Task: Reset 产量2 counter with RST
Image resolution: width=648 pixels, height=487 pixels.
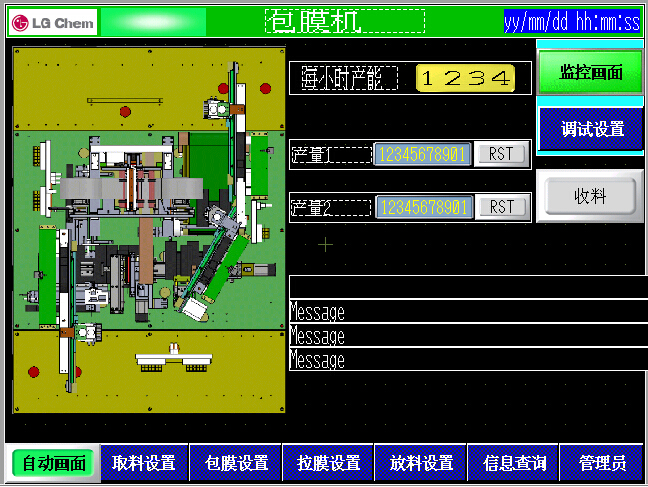Action: pos(502,207)
